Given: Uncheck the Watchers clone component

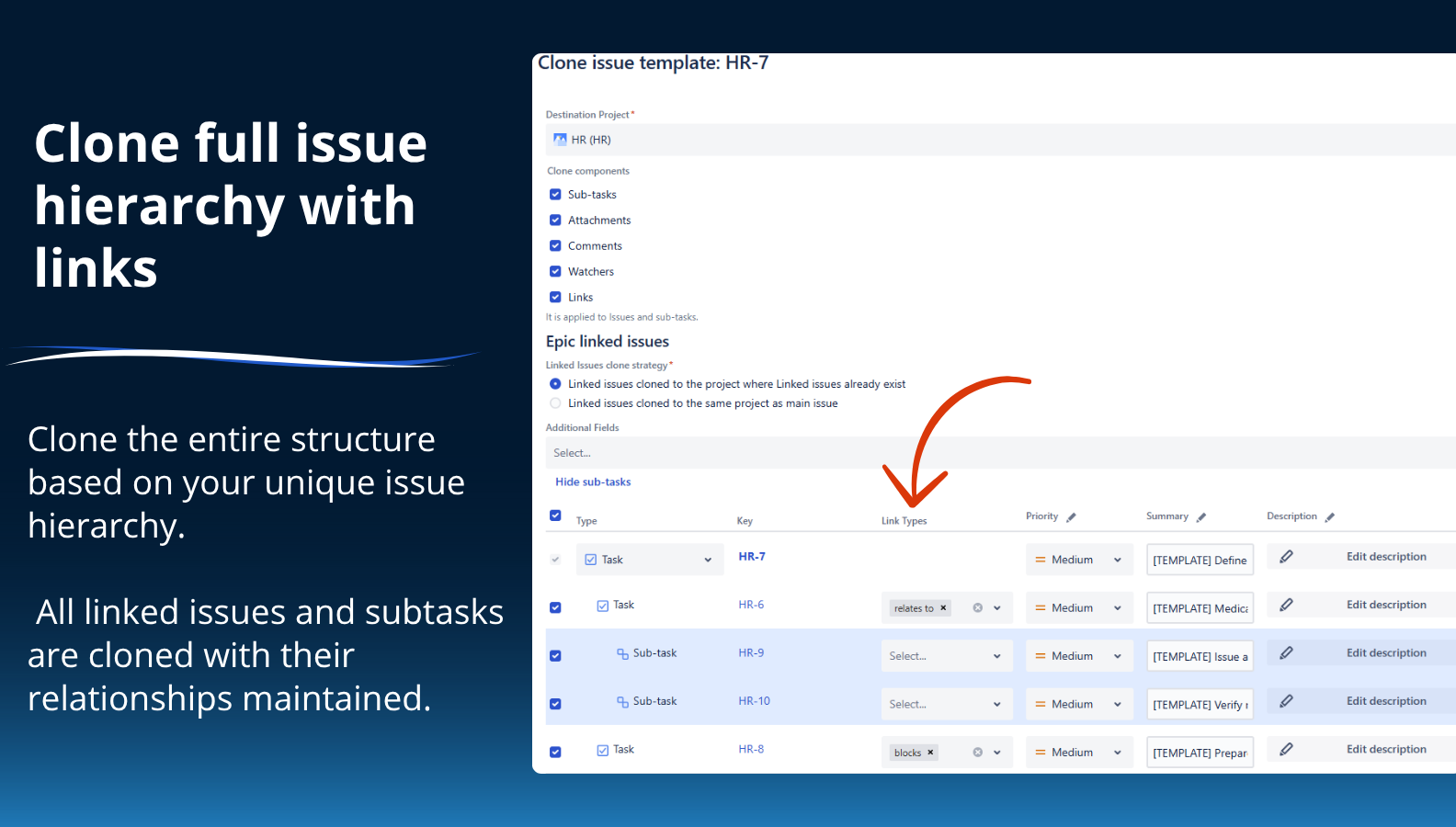Looking at the screenshot, I should 555,272.
